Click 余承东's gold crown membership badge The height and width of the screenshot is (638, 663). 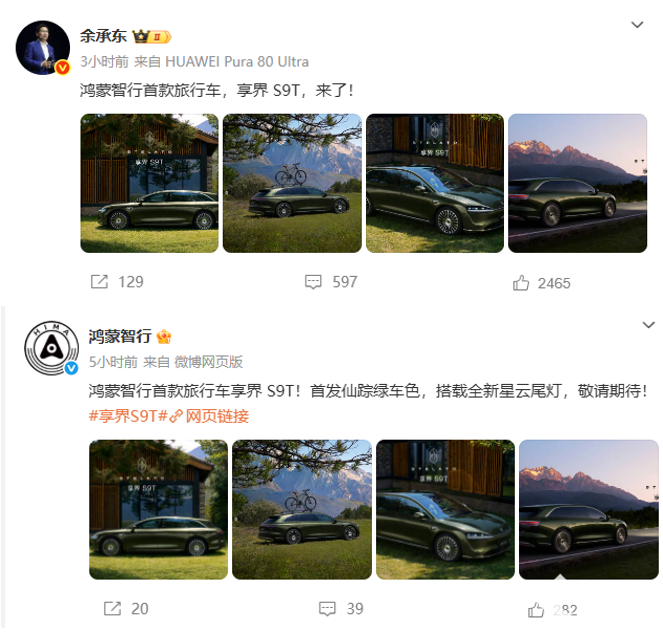click(x=152, y=37)
